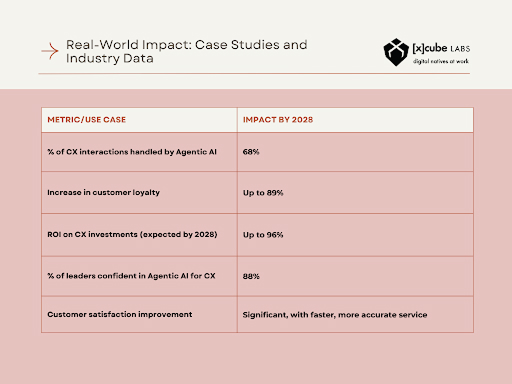
Task: Click the 'digital natives at work' tagline
Action: [441, 61]
